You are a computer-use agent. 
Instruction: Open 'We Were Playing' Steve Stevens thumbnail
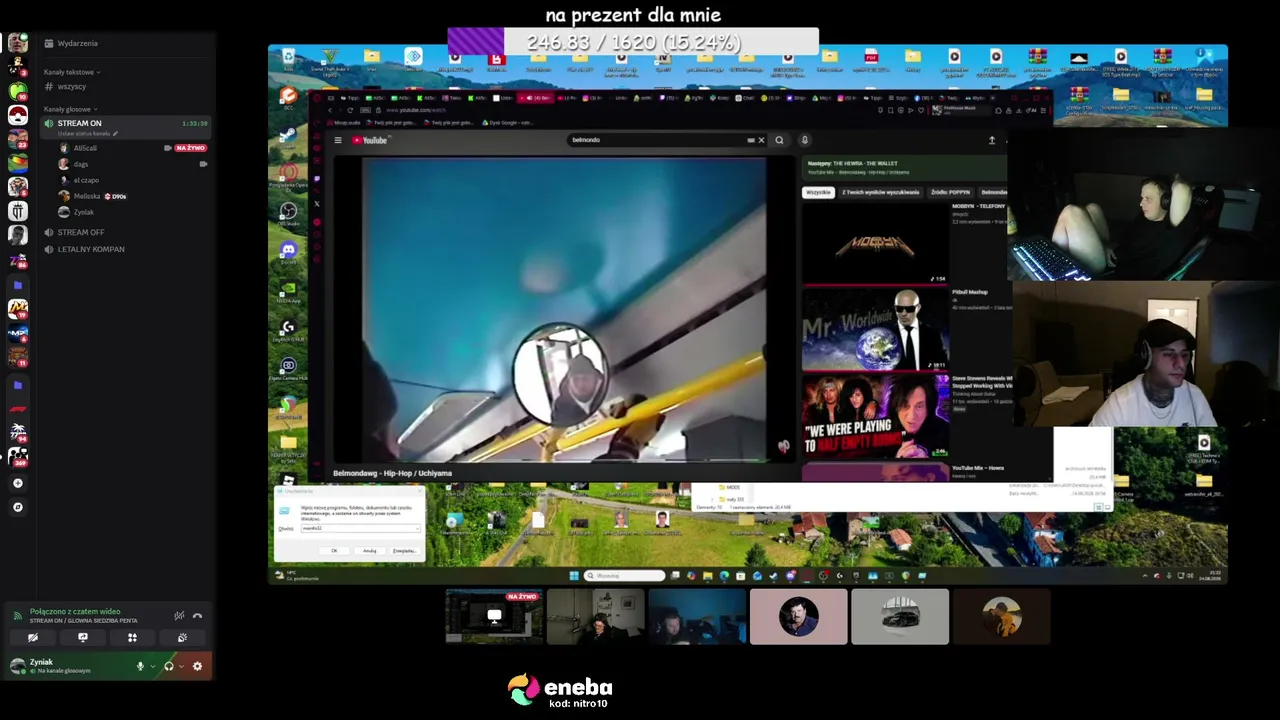(875, 417)
